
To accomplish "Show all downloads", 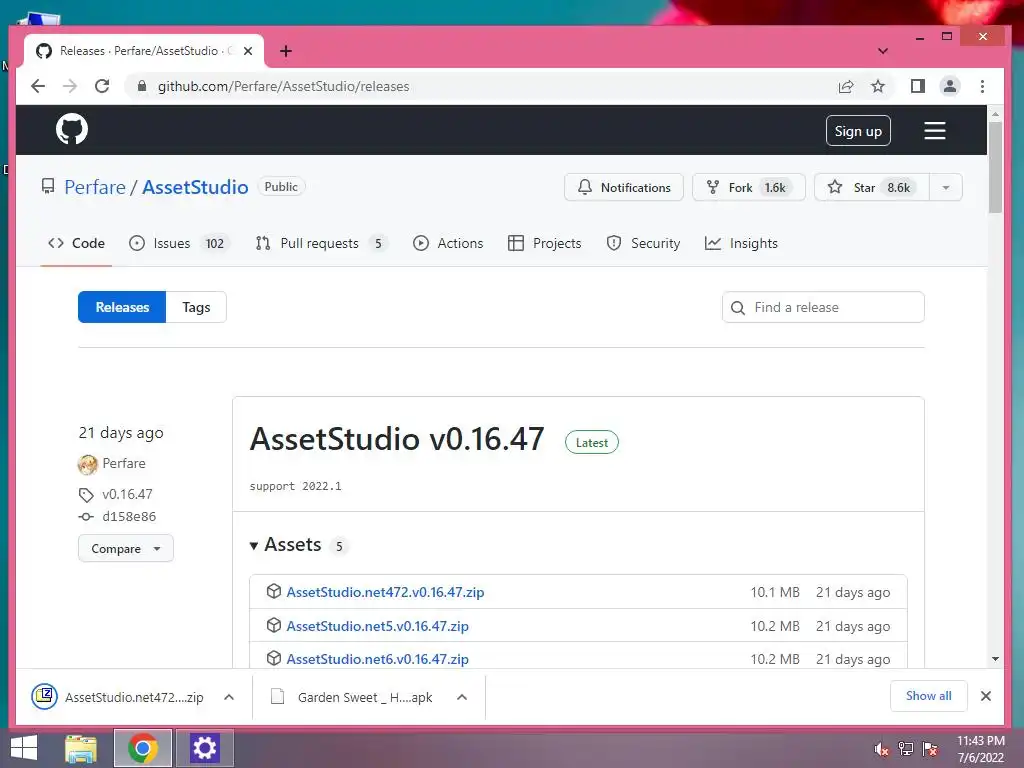I will pos(929,696).
